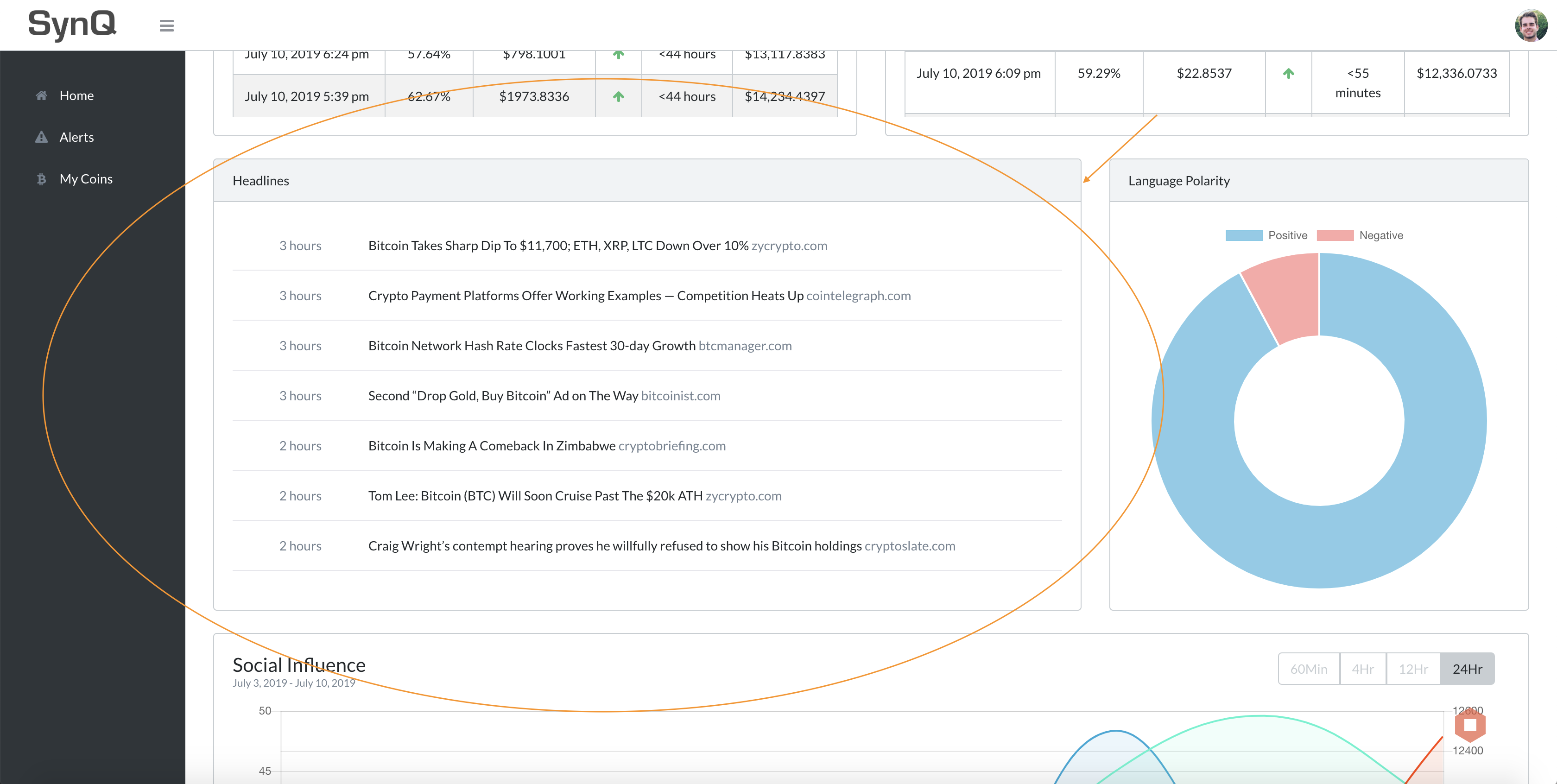
Task: Toggle the hamburger sidebar menu
Action: (167, 25)
